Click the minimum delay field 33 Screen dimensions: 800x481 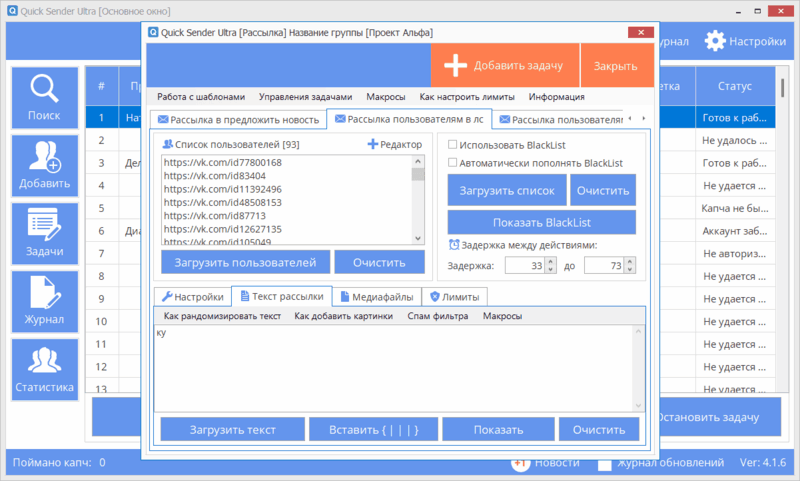coord(525,265)
